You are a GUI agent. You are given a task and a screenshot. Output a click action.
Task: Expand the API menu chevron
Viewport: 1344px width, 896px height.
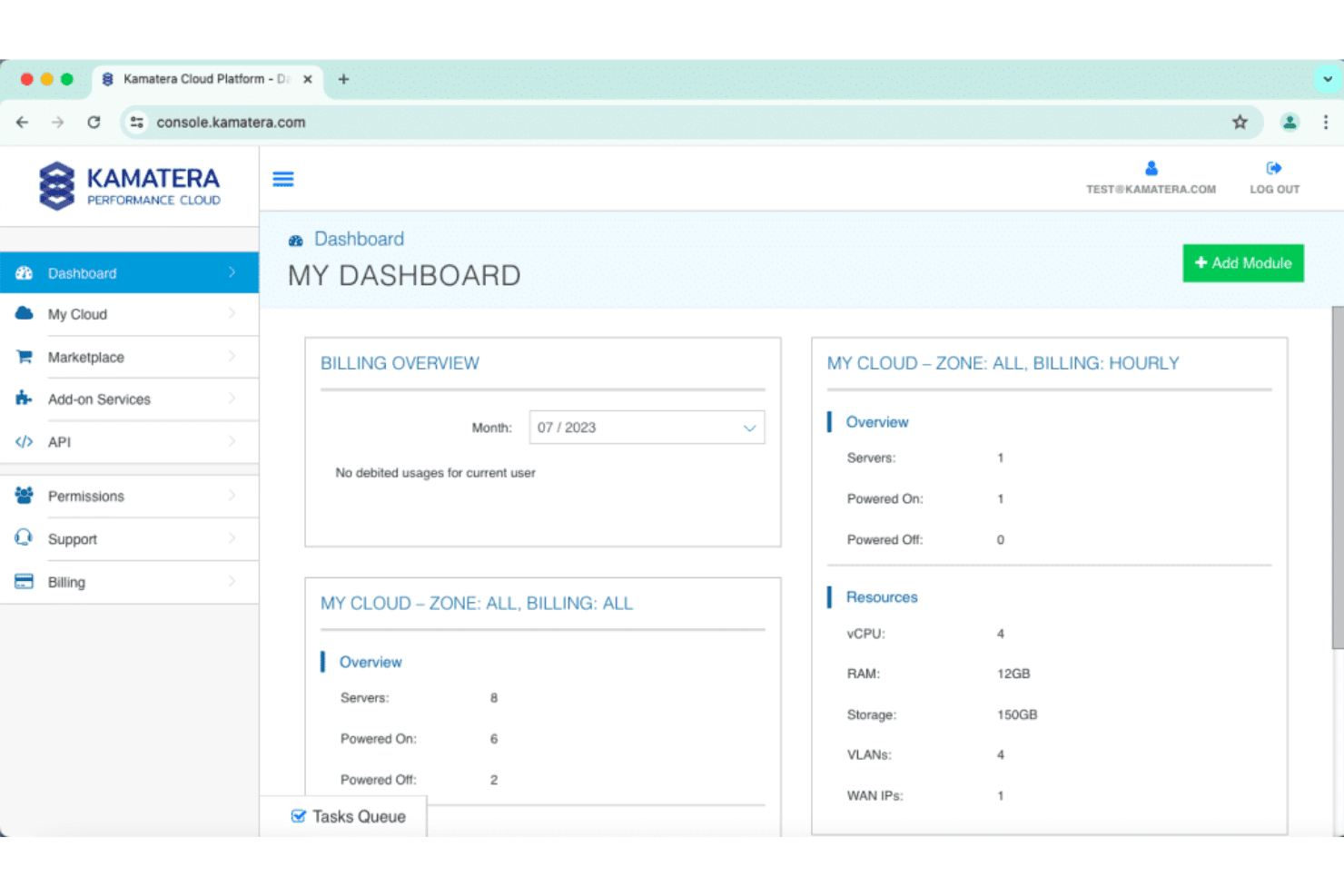232,441
